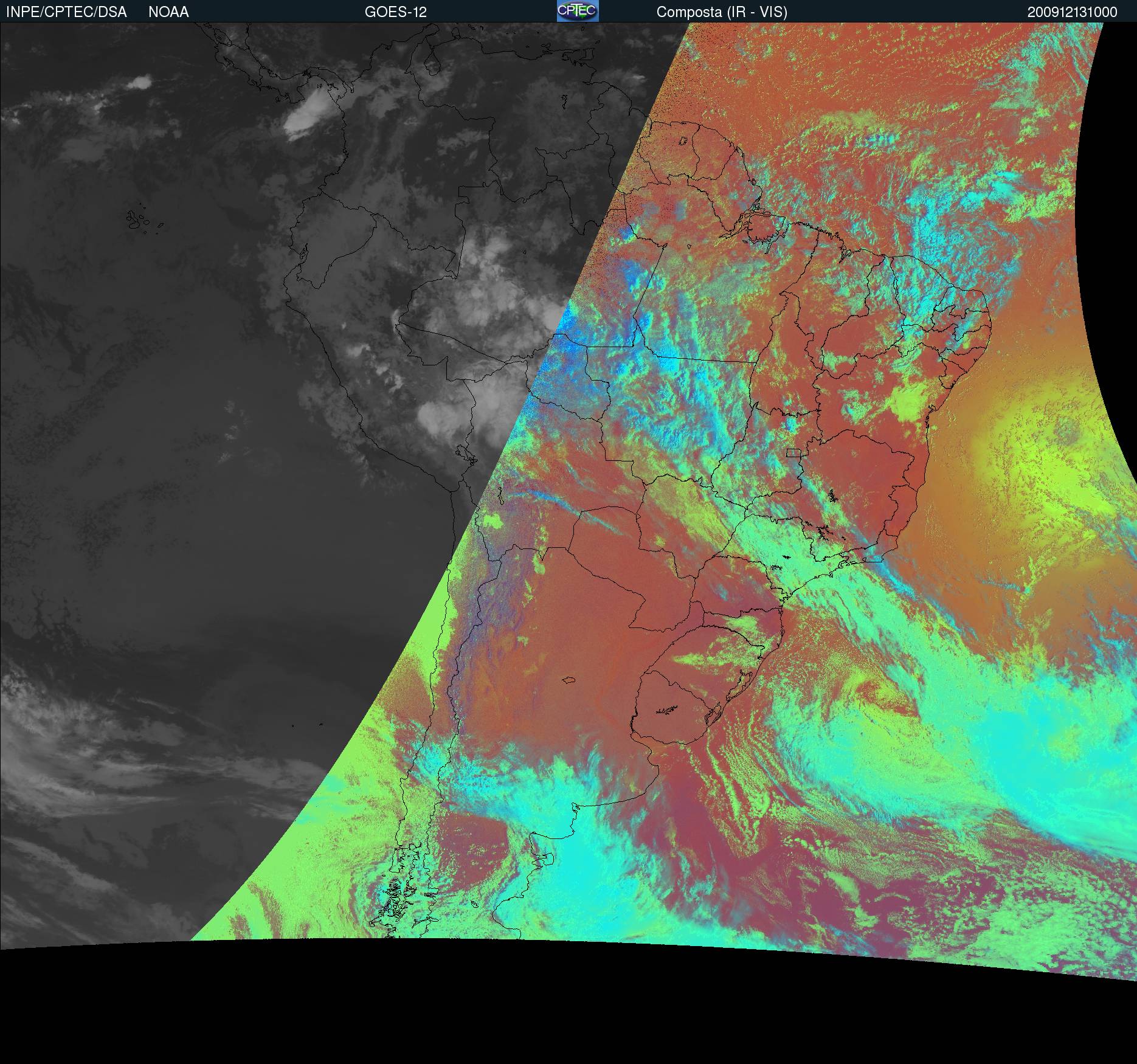The height and width of the screenshot is (1064, 1137).
Task: Click the 200912131000 timestamp
Action: click(1072, 12)
